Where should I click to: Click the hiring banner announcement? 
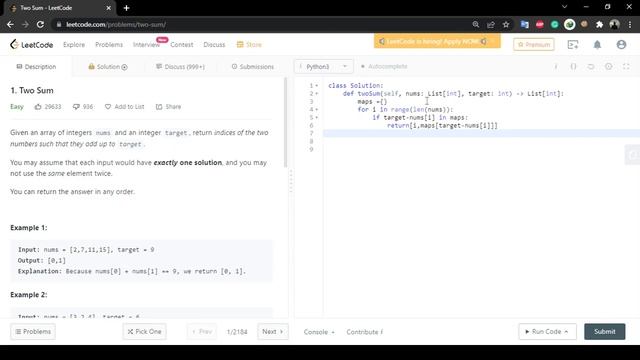(x=437, y=41)
